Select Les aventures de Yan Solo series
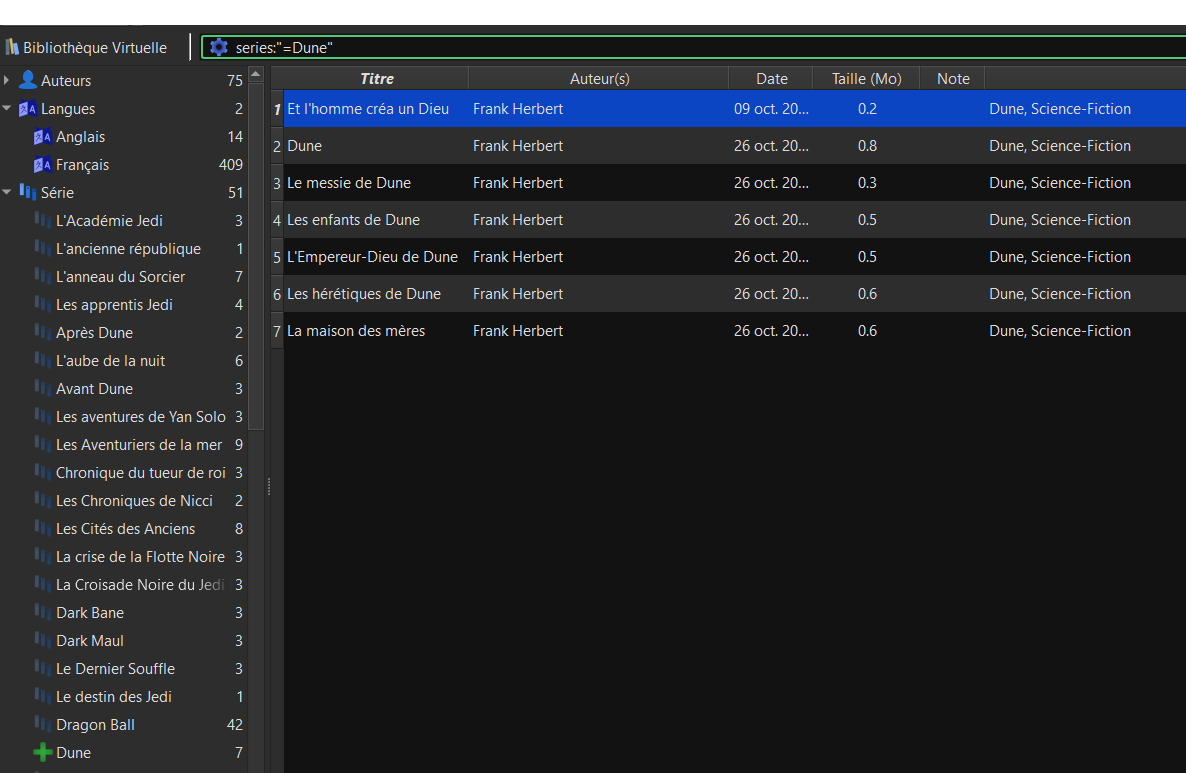Image resolution: width=1186 pixels, height=773 pixels. click(x=141, y=417)
